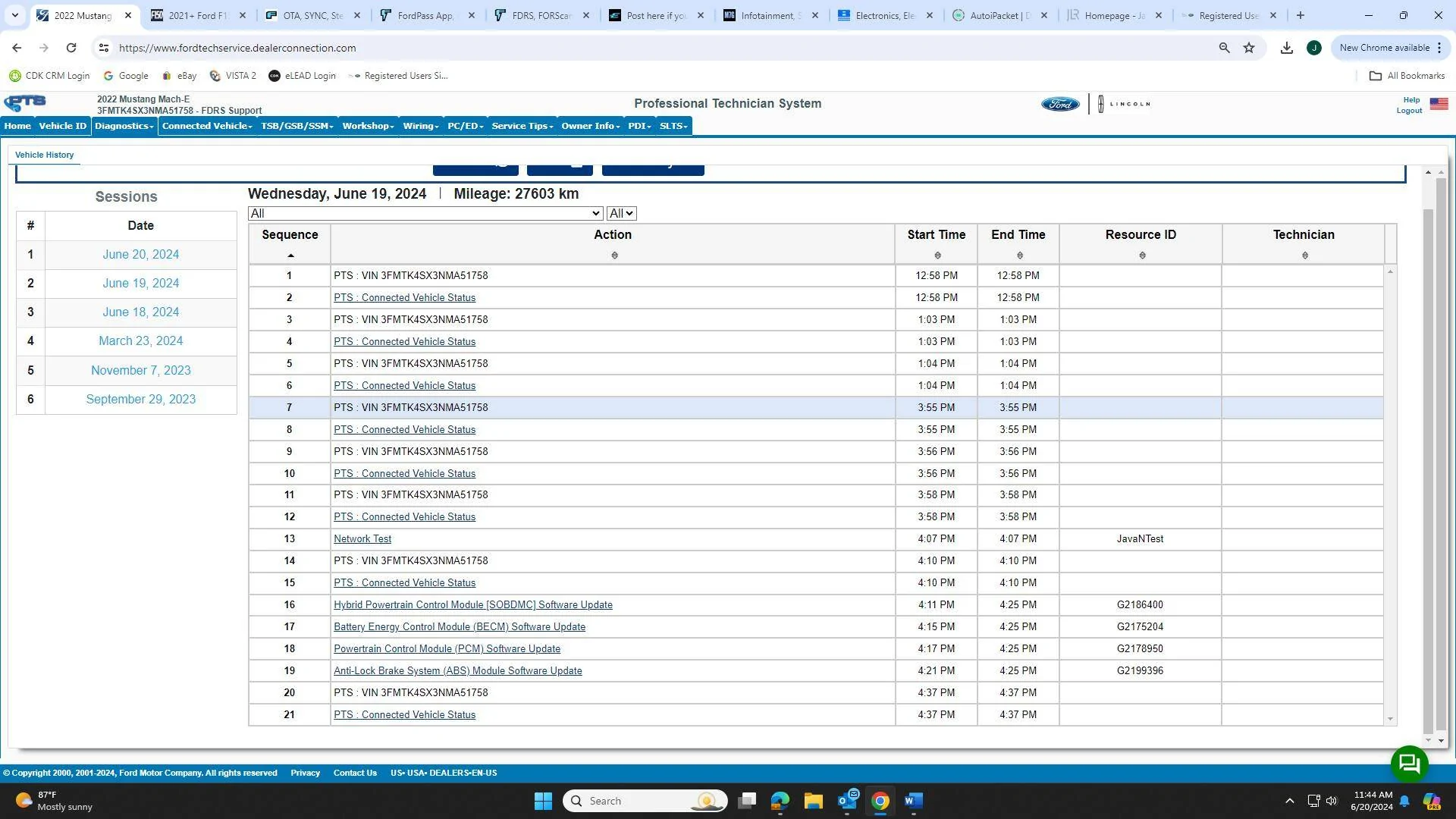Sort by Technician column icon
Image resolution: width=1456 pixels, height=819 pixels.
[1305, 256]
